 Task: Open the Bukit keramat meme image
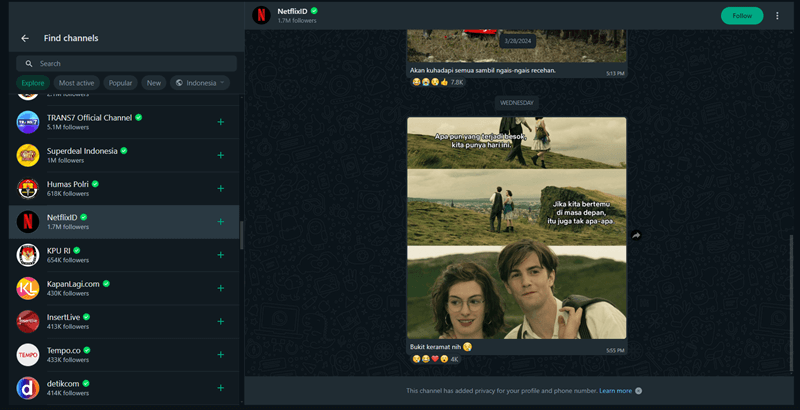(516, 227)
